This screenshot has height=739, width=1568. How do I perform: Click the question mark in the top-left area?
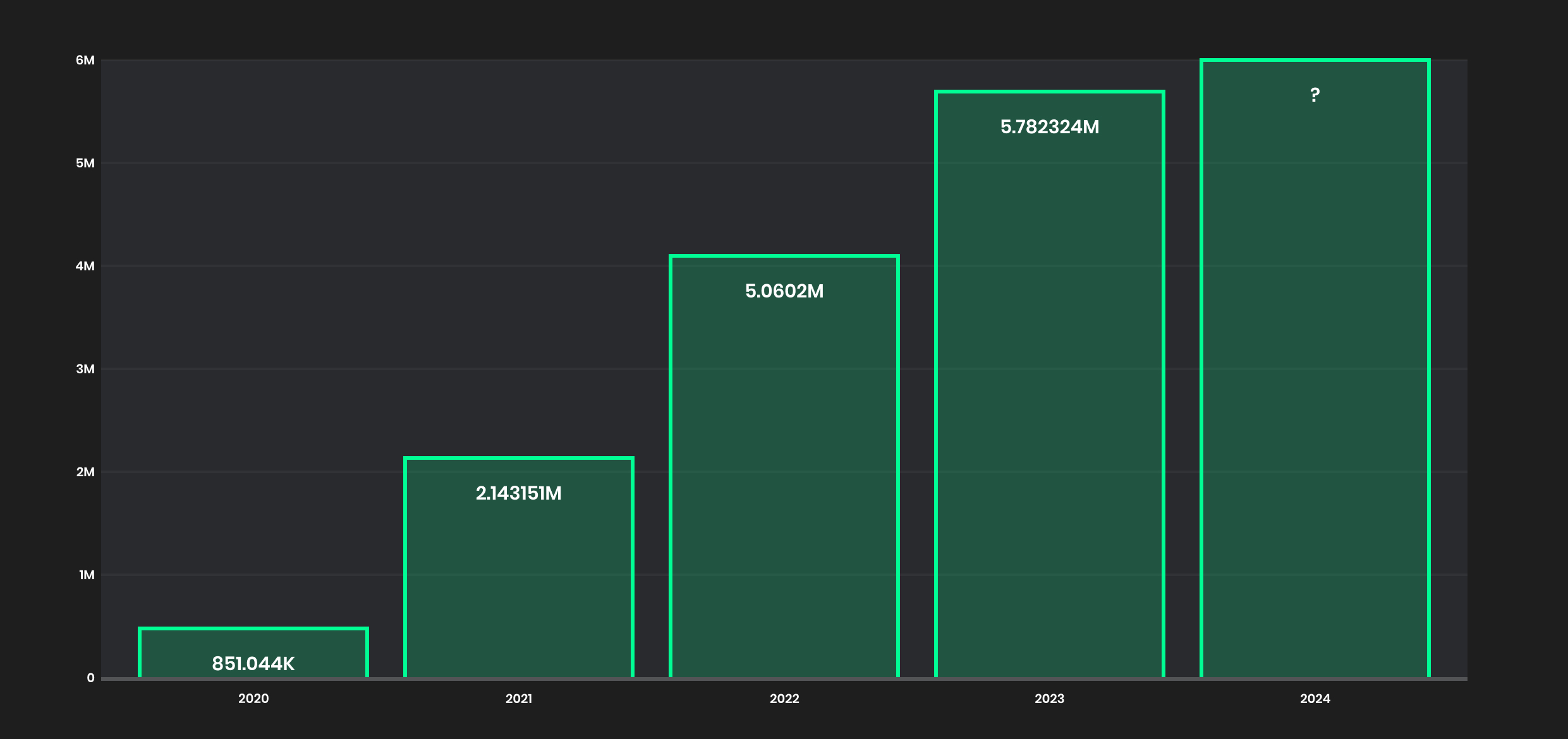pos(144,92)
